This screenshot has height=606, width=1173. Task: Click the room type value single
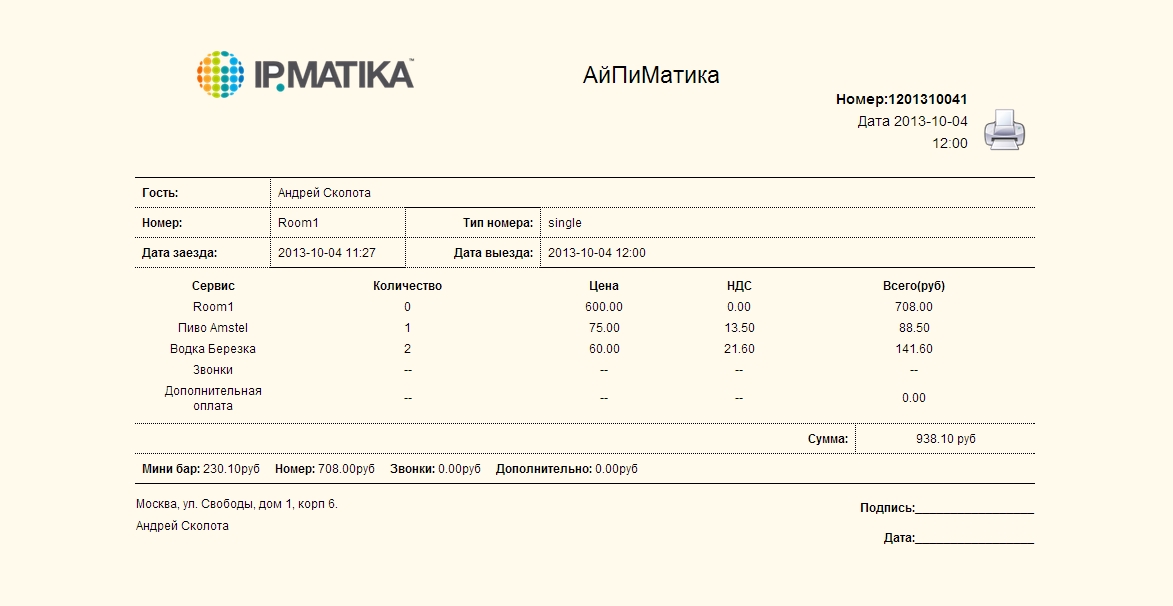pyautogui.click(x=564, y=223)
